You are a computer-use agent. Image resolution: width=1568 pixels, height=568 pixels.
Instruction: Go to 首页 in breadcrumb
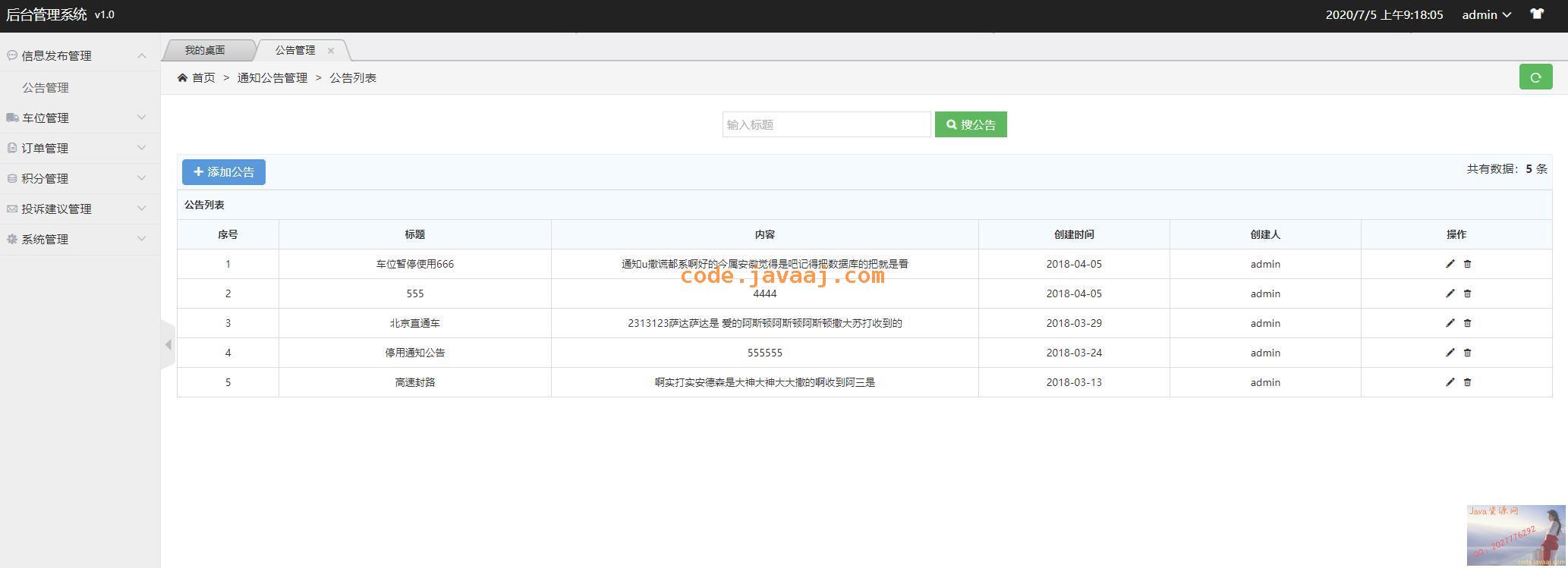tap(203, 77)
